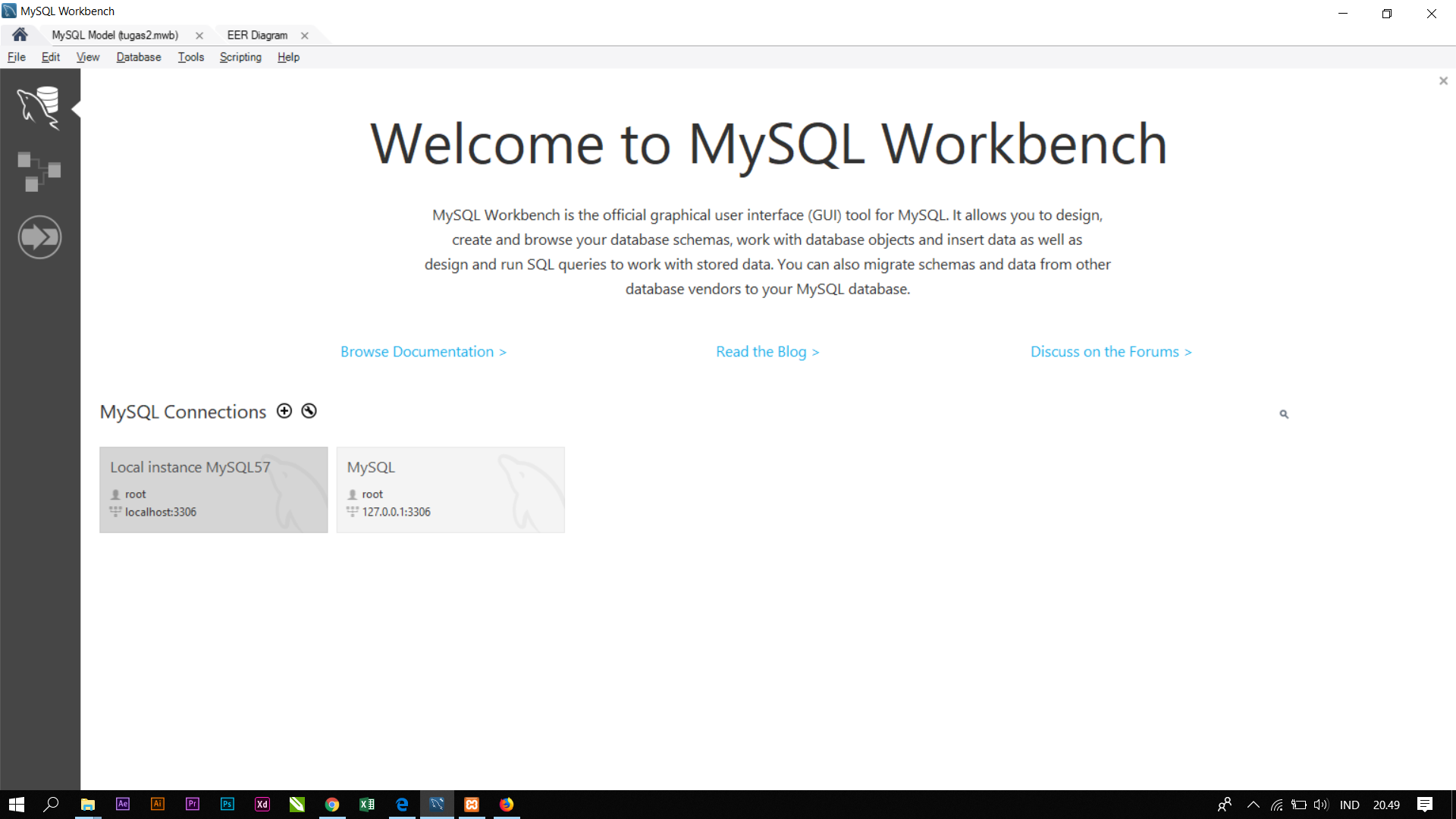Open the Database menu

(139, 57)
